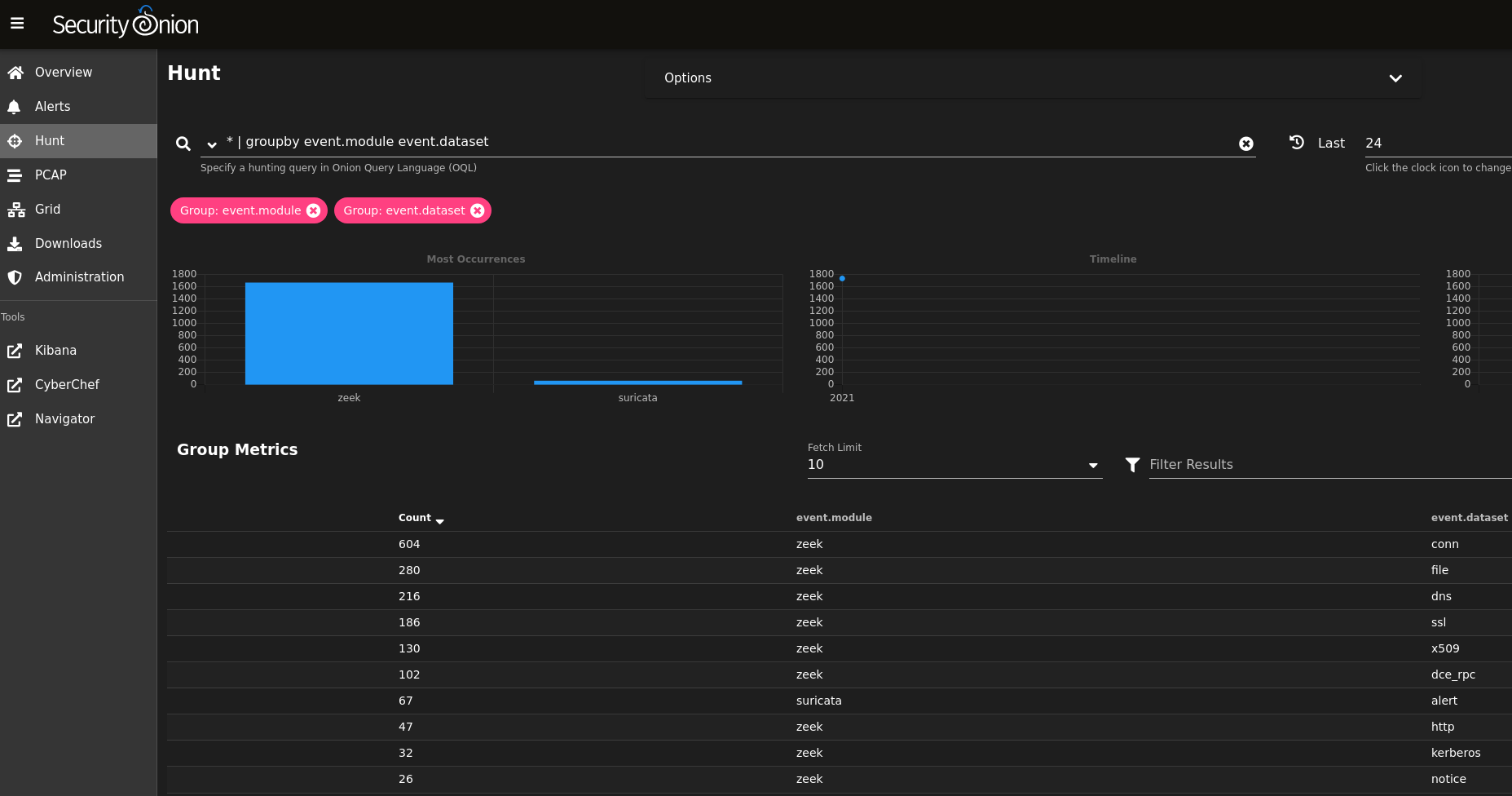
Task: Click the Navigator external link icon
Action: (x=15, y=419)
